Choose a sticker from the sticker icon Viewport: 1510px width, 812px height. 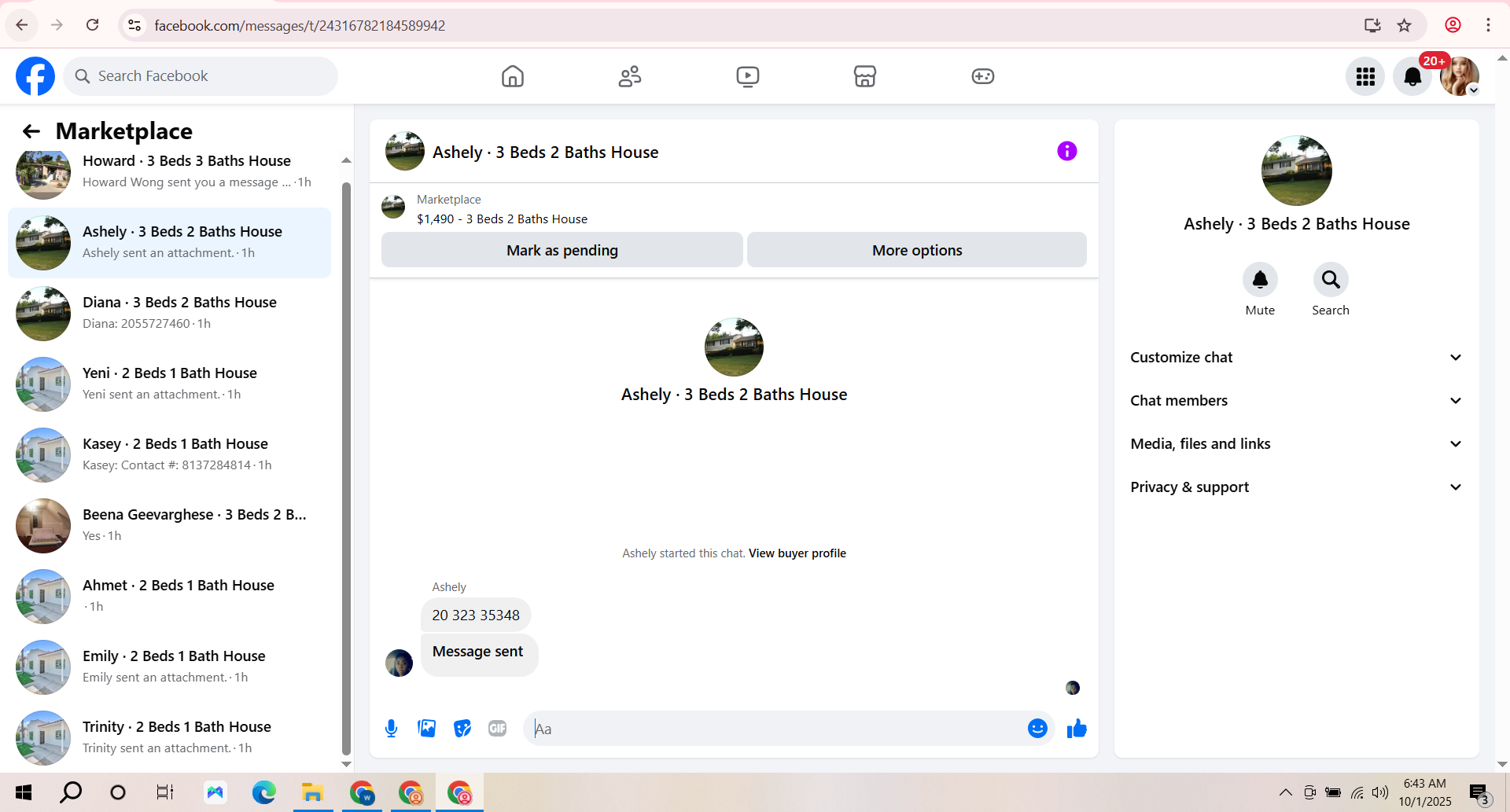click(462, 729)
